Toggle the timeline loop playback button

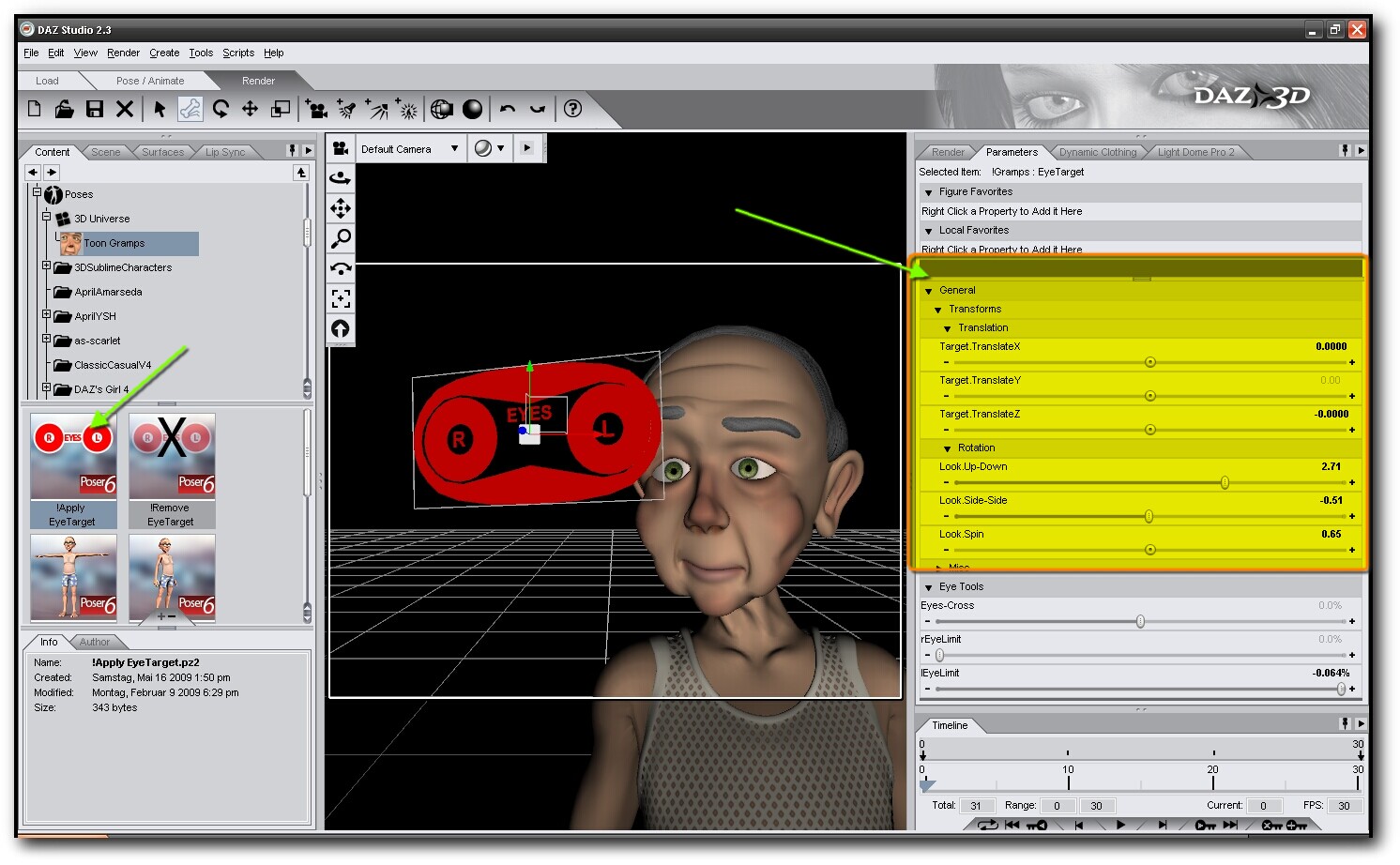point(987,826)
